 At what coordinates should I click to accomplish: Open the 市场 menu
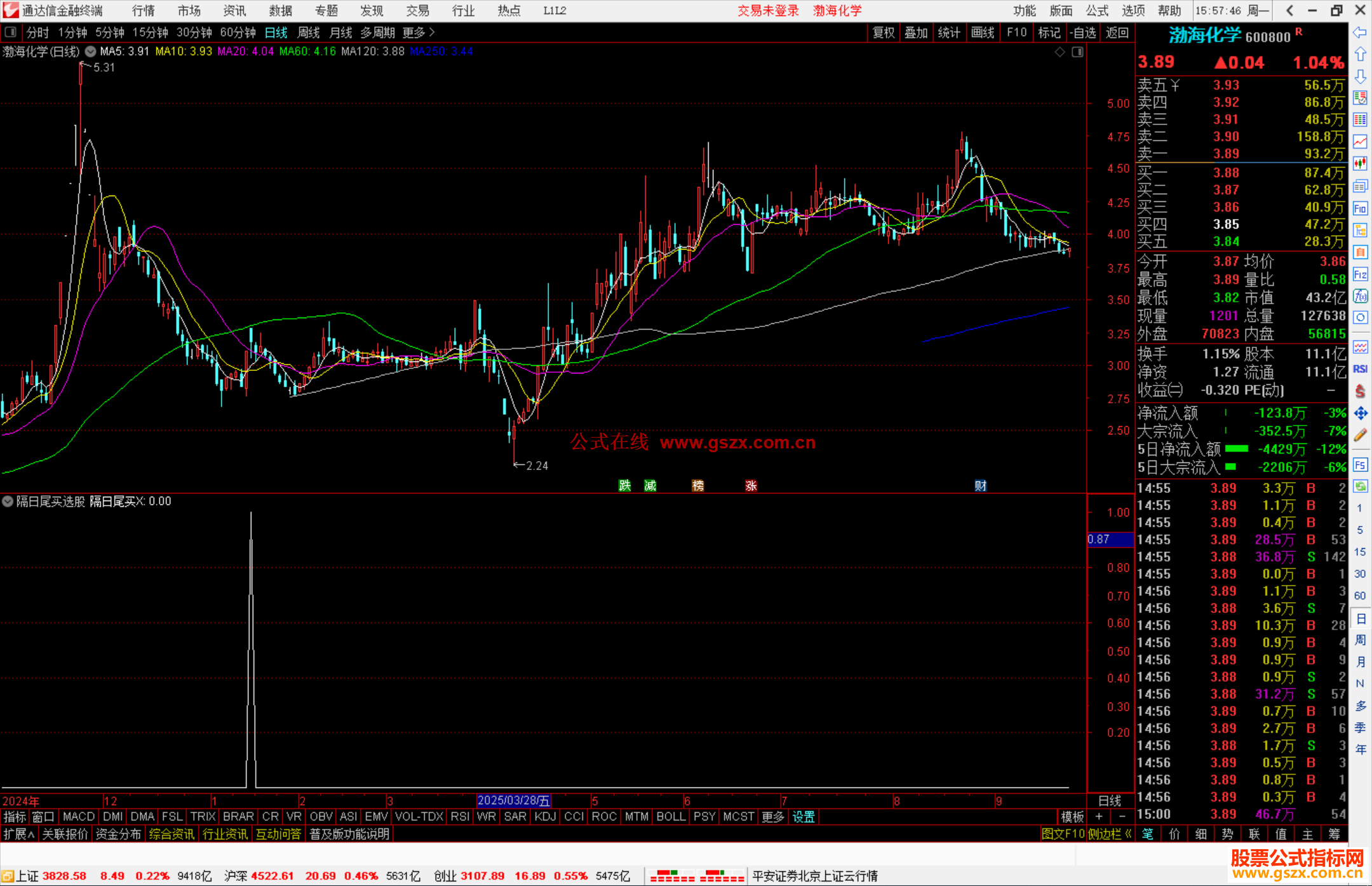pyautogui.click(x=189, y=11)
